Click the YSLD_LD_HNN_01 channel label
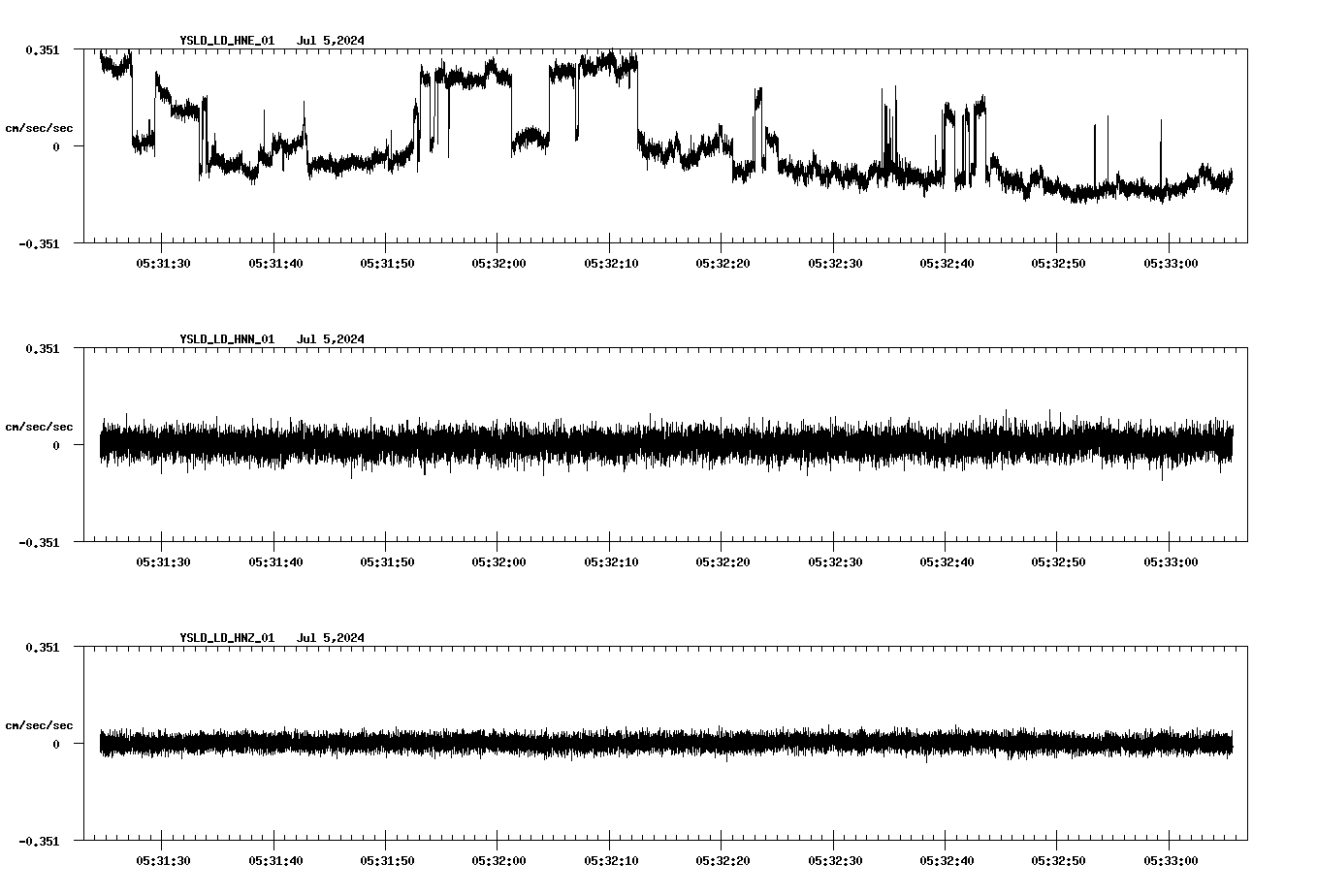Screen dimensions: 1317x896 click(x=226, y=338)
